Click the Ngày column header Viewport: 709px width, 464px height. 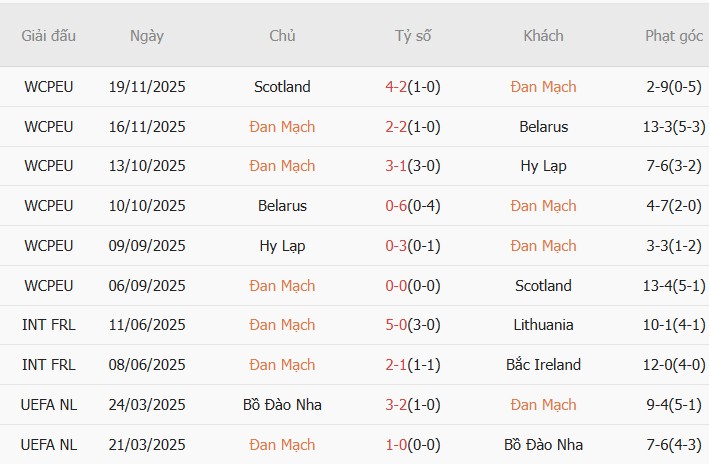point(147,36)
